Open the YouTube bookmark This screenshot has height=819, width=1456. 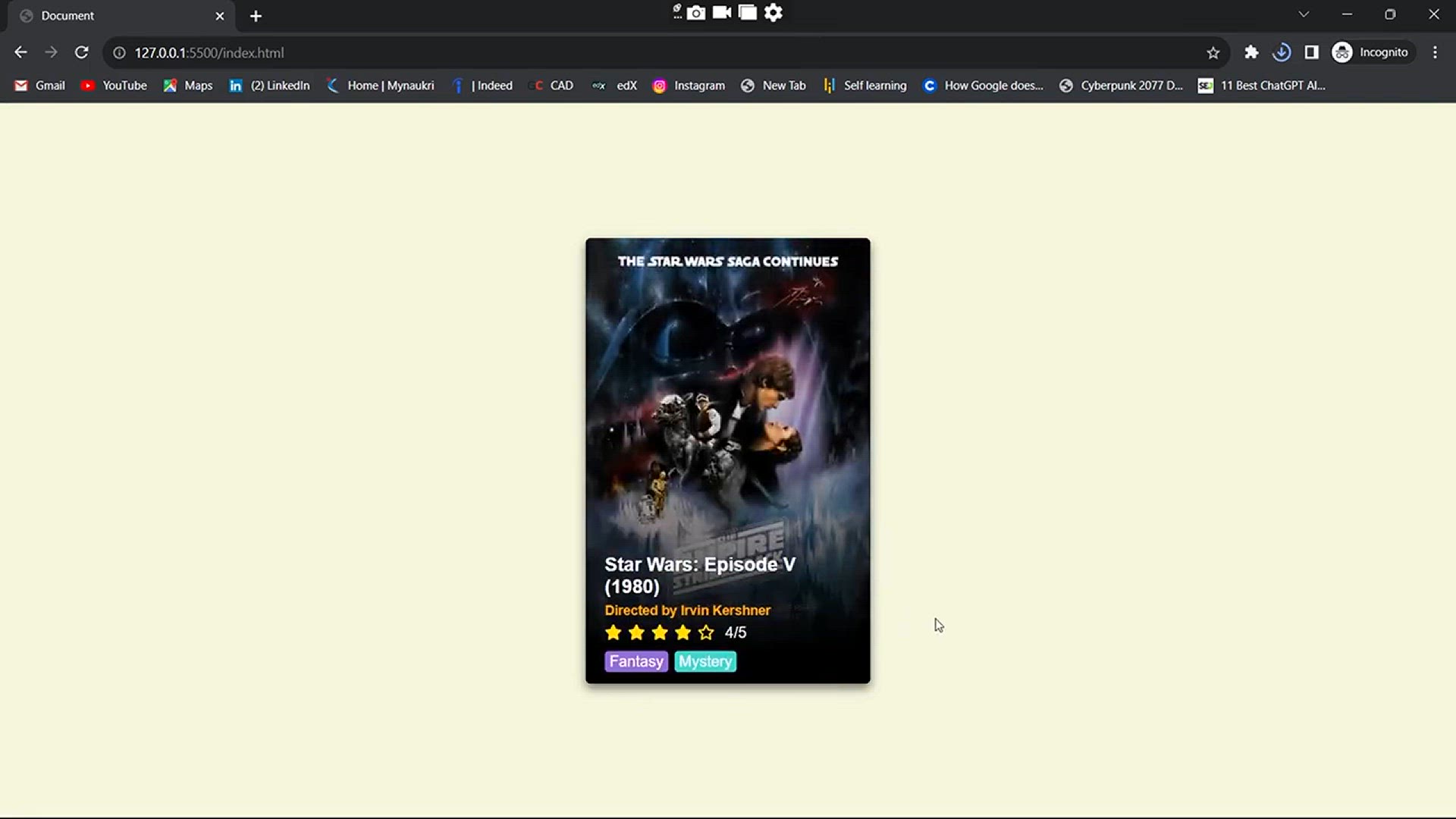114,86
